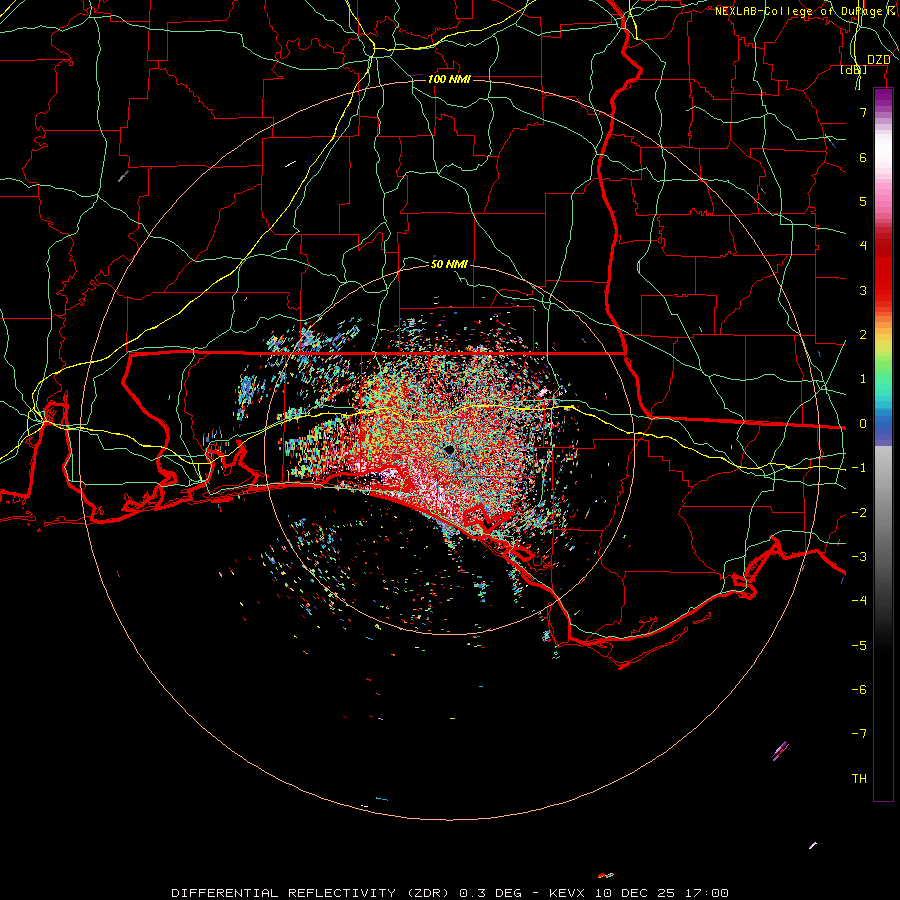Click the '50 NMI' range ring label
The width and height of the screenshot is (900, 900).
point(449,264)
